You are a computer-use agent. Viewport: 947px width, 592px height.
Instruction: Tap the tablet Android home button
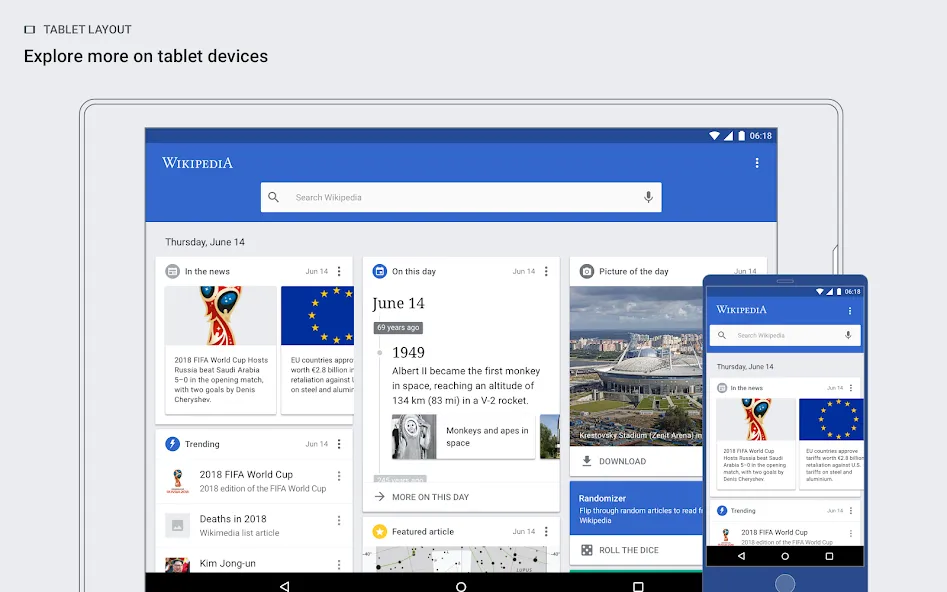point(461,587)
